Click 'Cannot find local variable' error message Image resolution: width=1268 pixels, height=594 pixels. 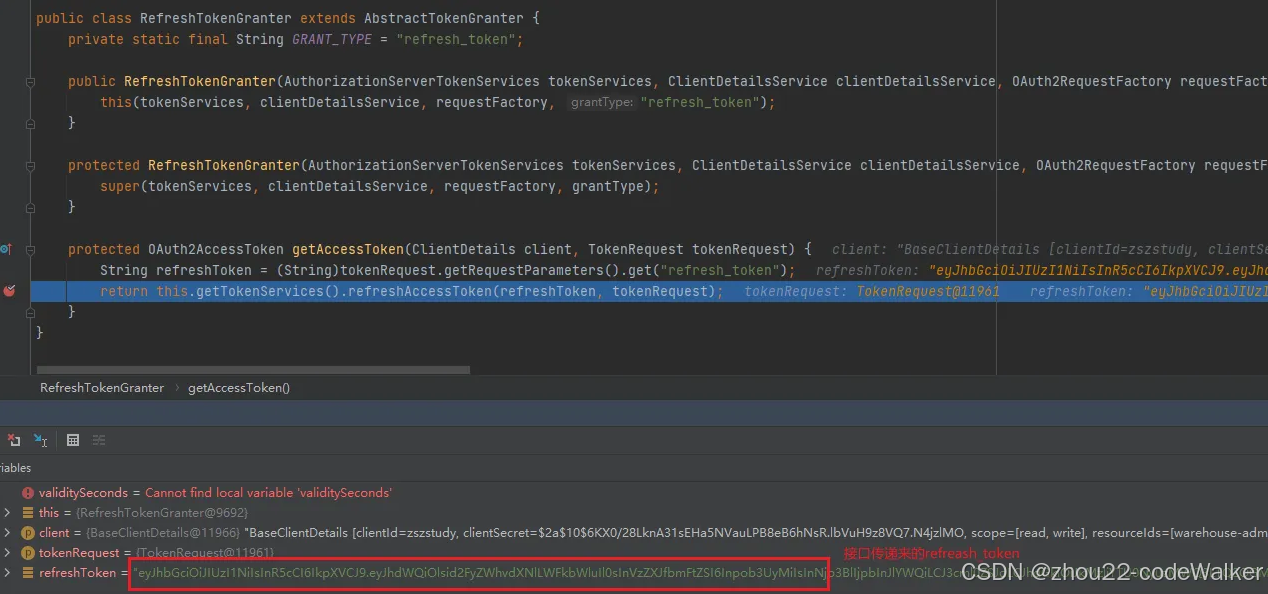point(268,493)
